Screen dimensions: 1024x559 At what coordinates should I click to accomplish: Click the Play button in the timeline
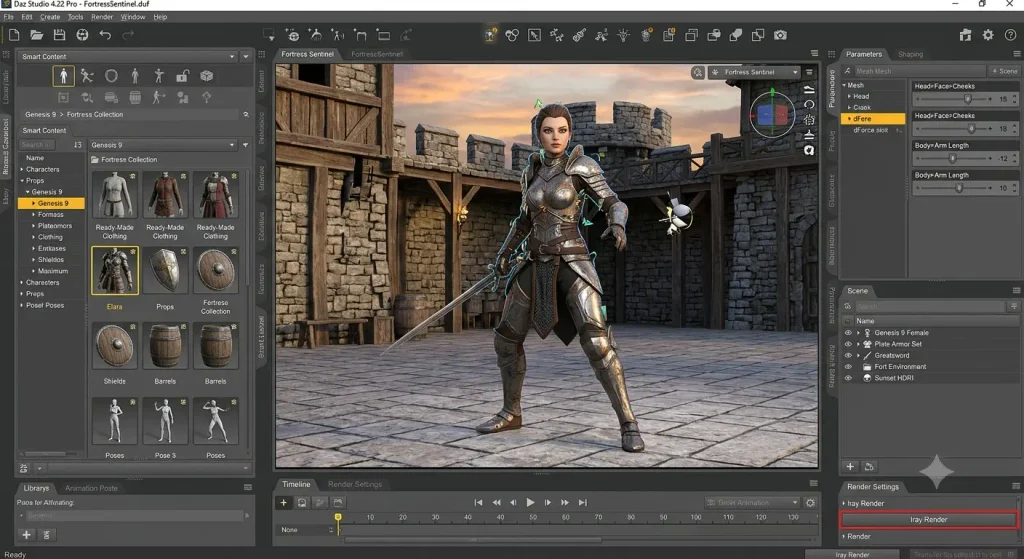tap(530, 503)
